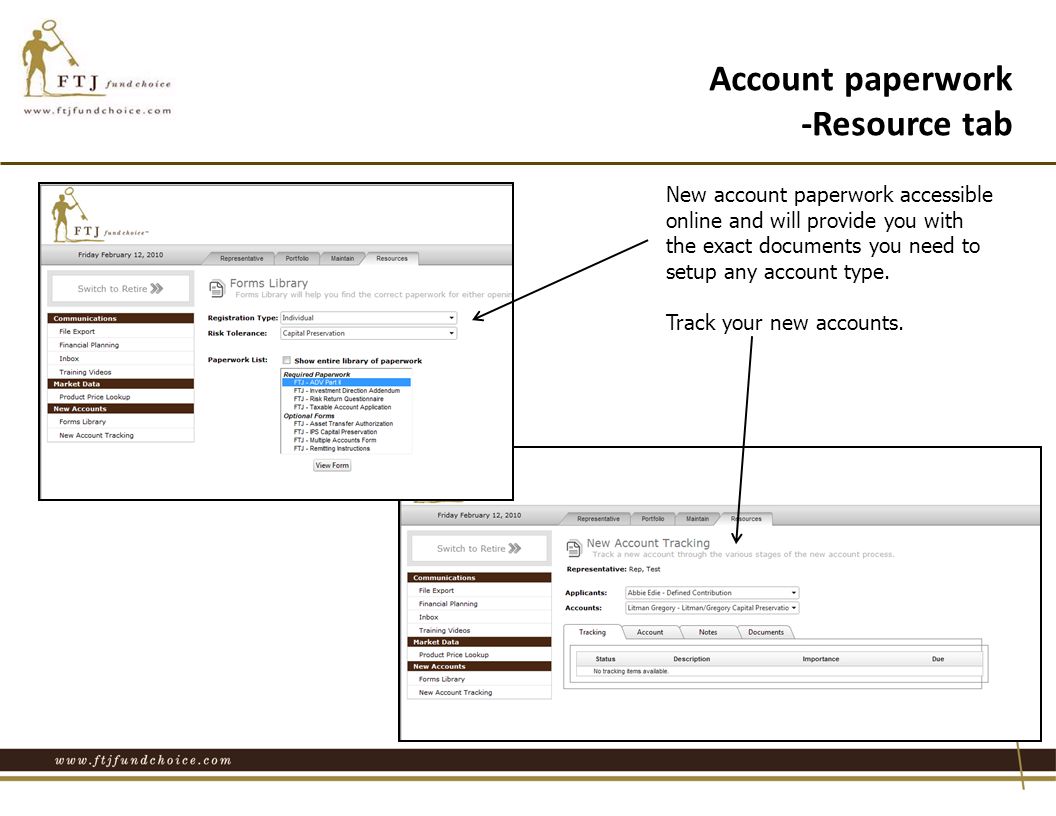Open Representative tab in Account Tracking window
Screen dimensions: 1056x816
click(x=598, y=518)
